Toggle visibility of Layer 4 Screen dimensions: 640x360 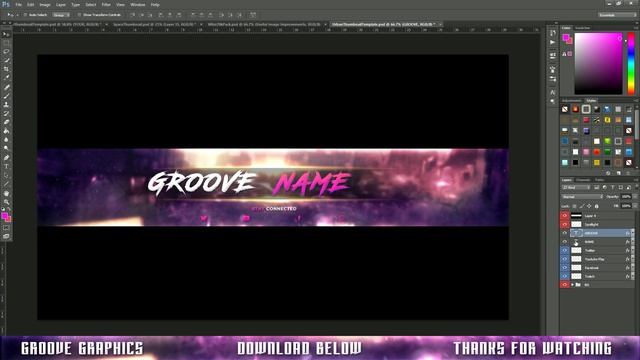(565, 216)
